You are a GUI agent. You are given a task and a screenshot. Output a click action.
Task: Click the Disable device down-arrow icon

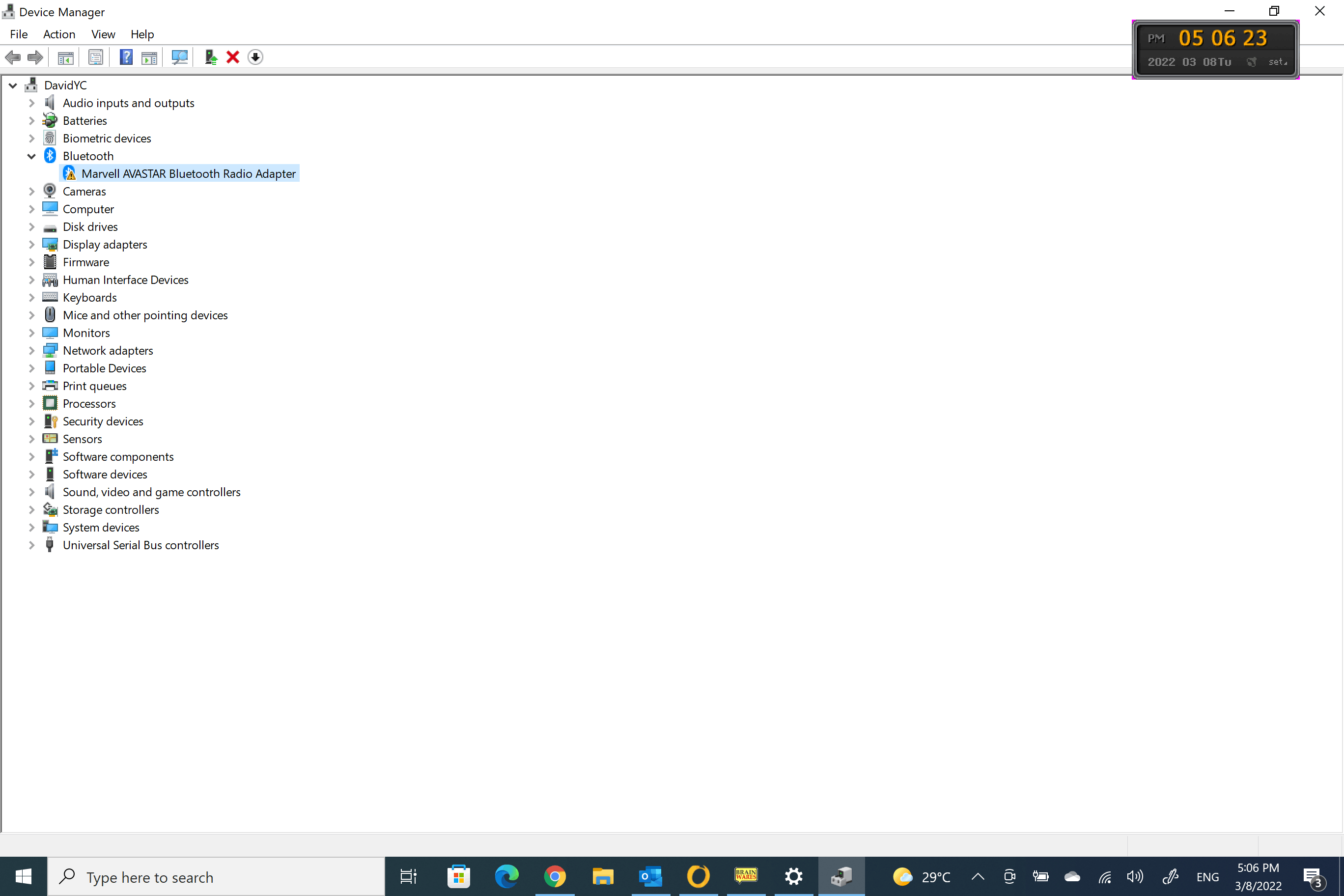(255, 57)
